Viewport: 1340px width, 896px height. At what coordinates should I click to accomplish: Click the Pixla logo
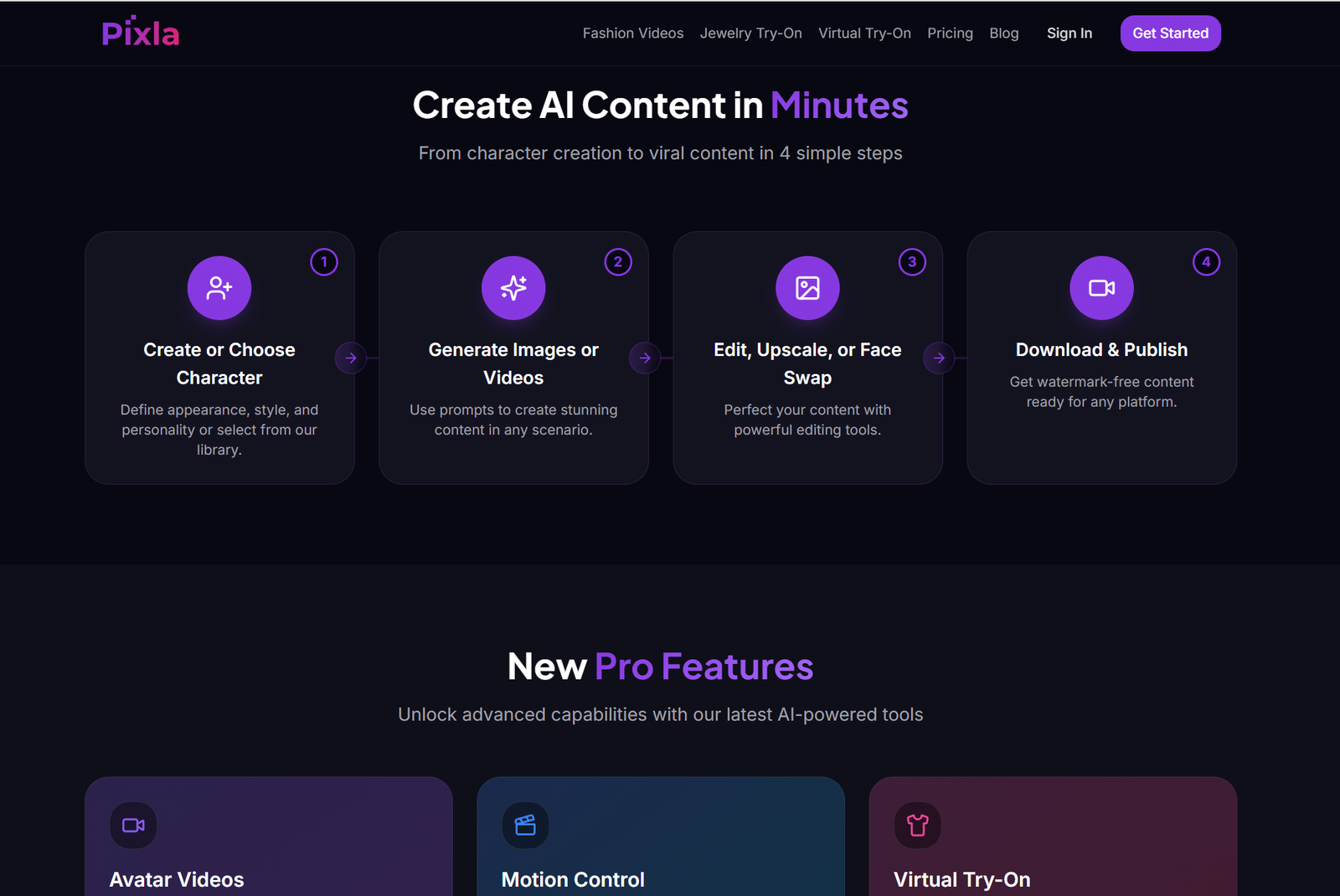click(x=141, y=33)
